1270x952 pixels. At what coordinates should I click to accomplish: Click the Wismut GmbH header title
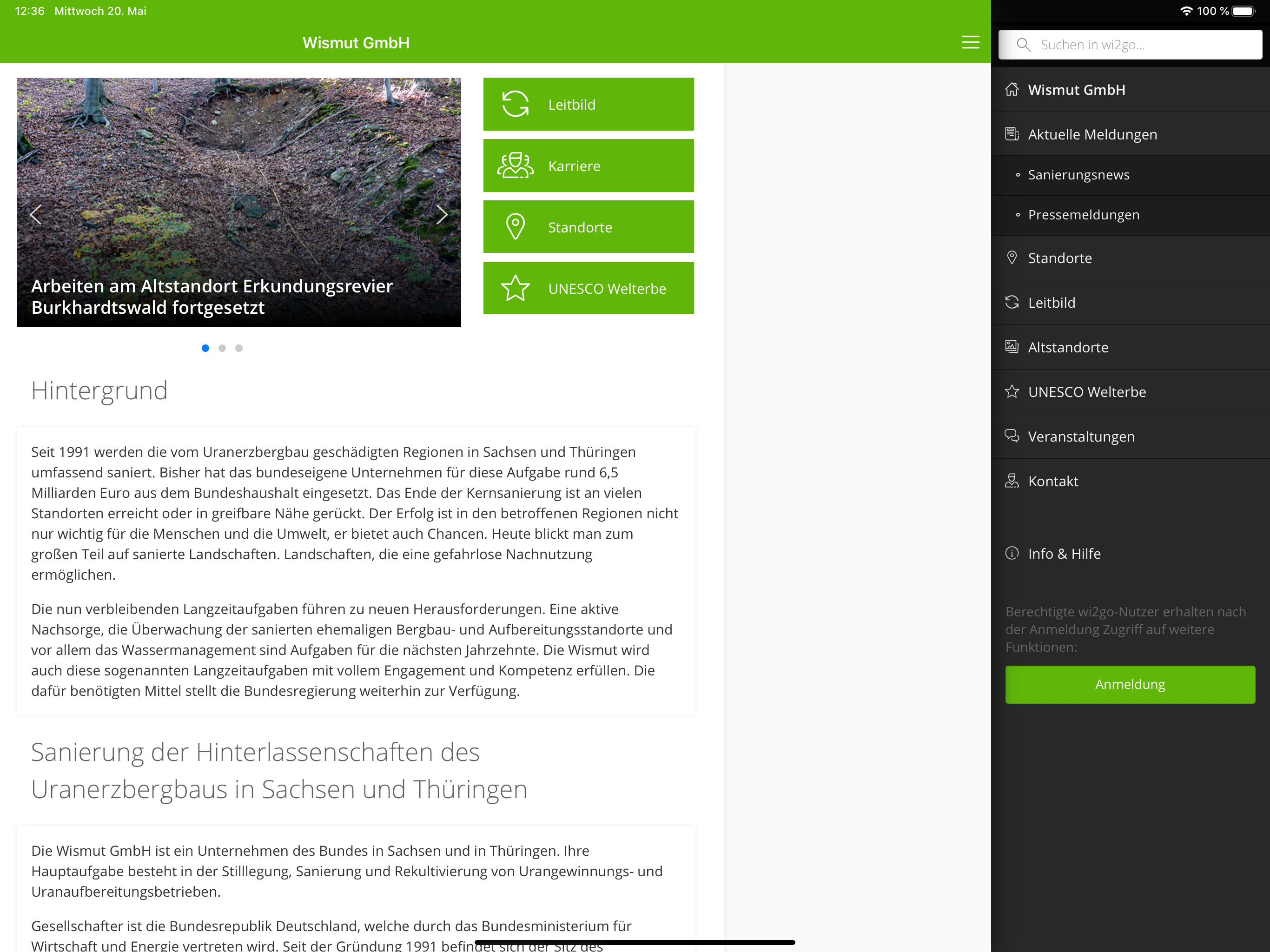pyautogui.click(x=356, y=42)
